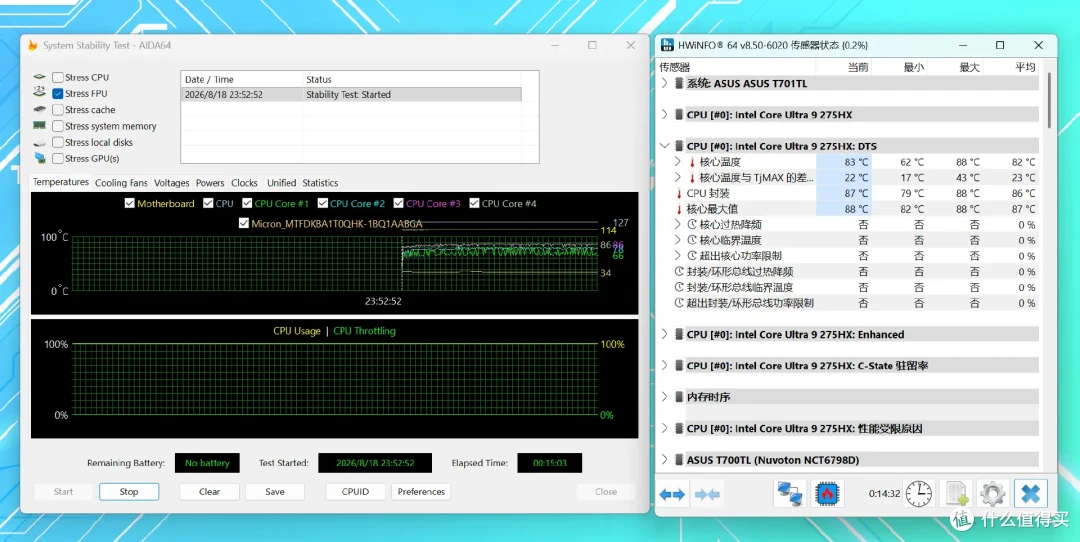Toggle the Motherboard graph checkbox
Screen dimensions: 1080x542
coord(129,203)
